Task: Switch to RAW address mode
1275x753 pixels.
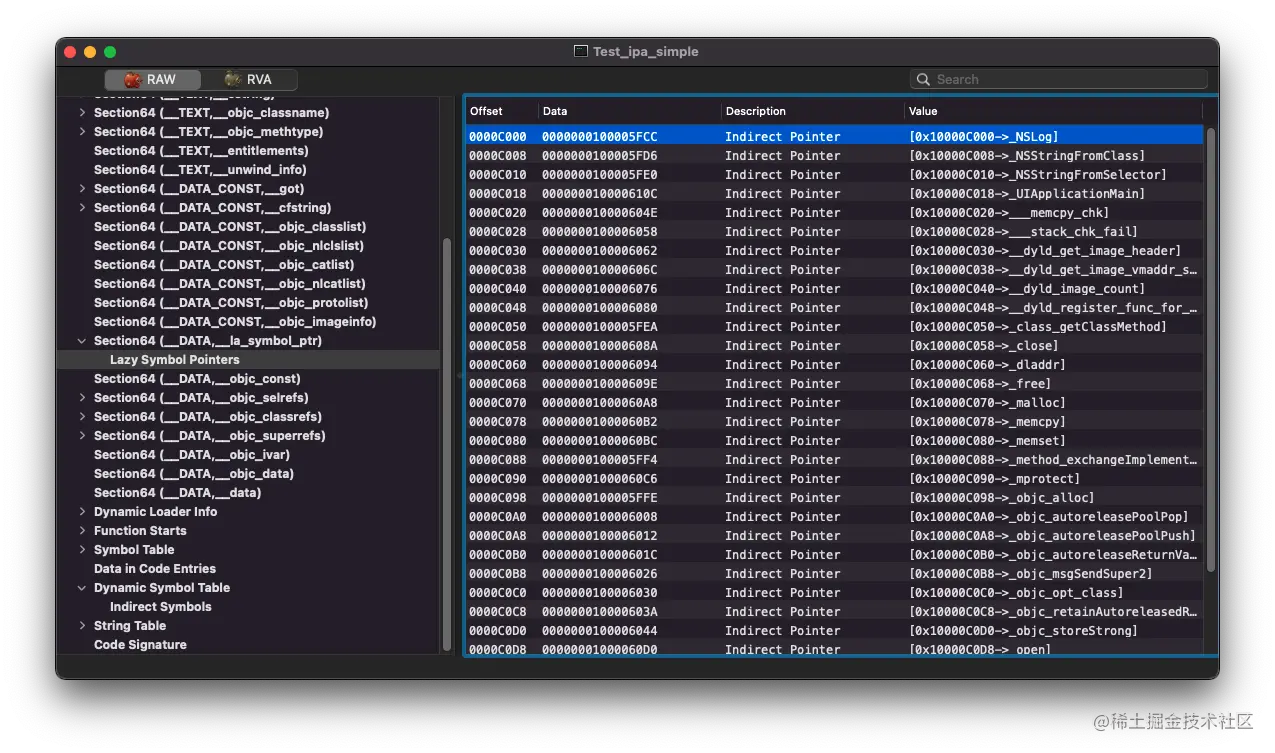Action: [151, 80]
